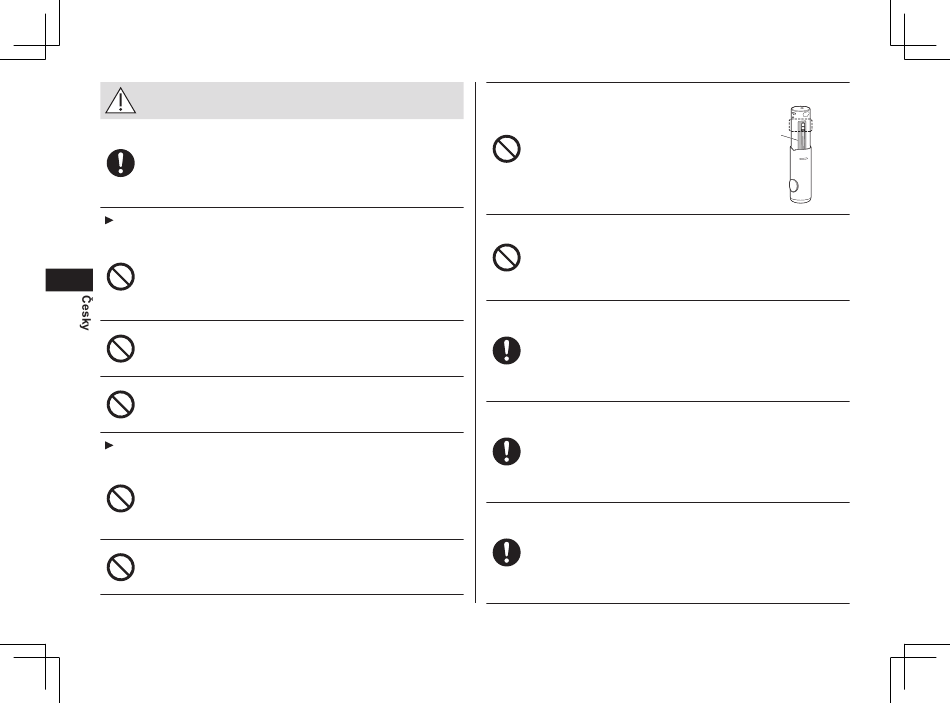Select the Česky language side label

click(x=85, y=313)
